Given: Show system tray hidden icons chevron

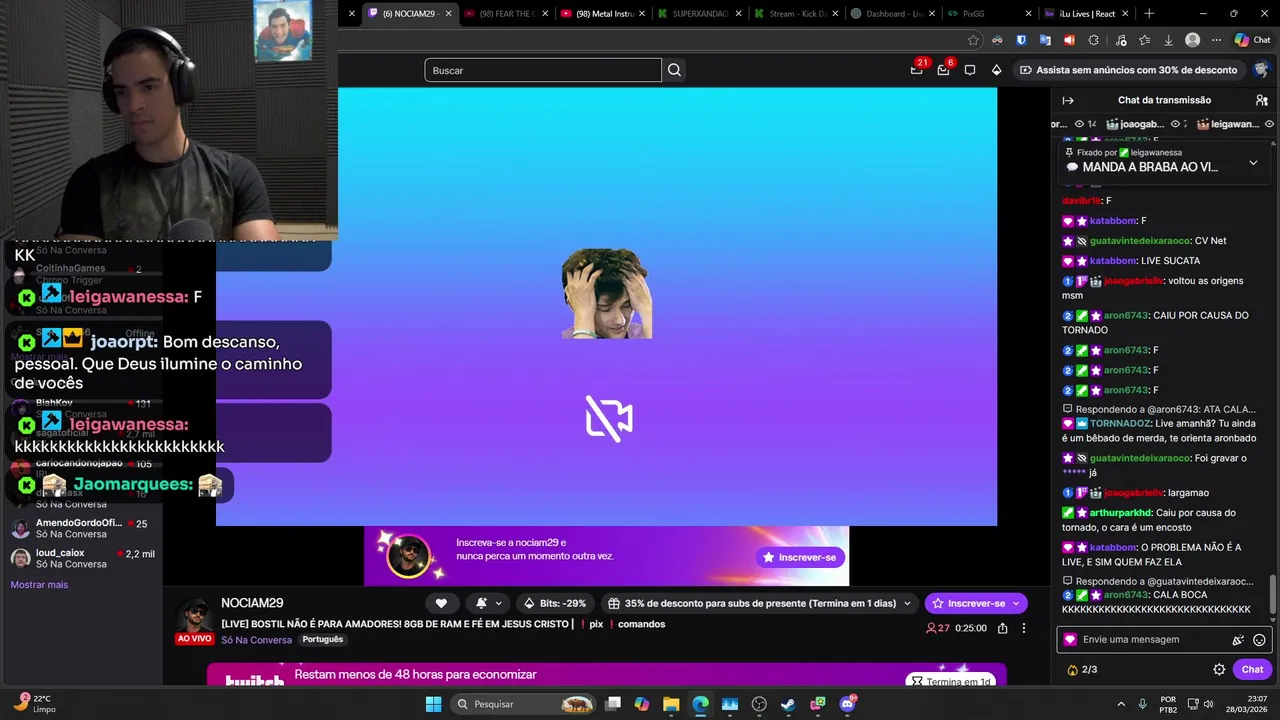Looking at the screenshot, I should point(1121,704).
